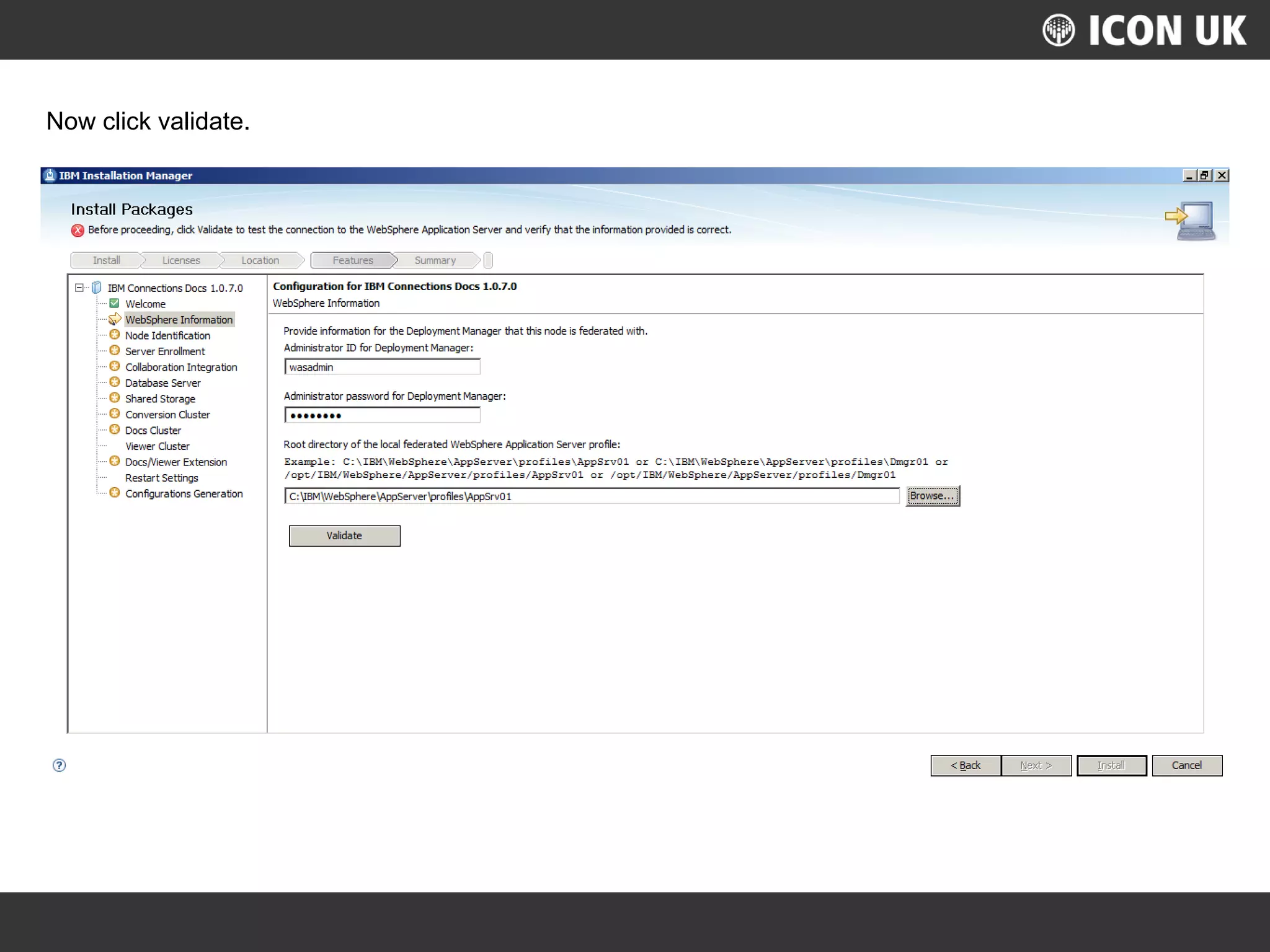
Task: Click into the Administrator ID field
Action: [382, 367]
